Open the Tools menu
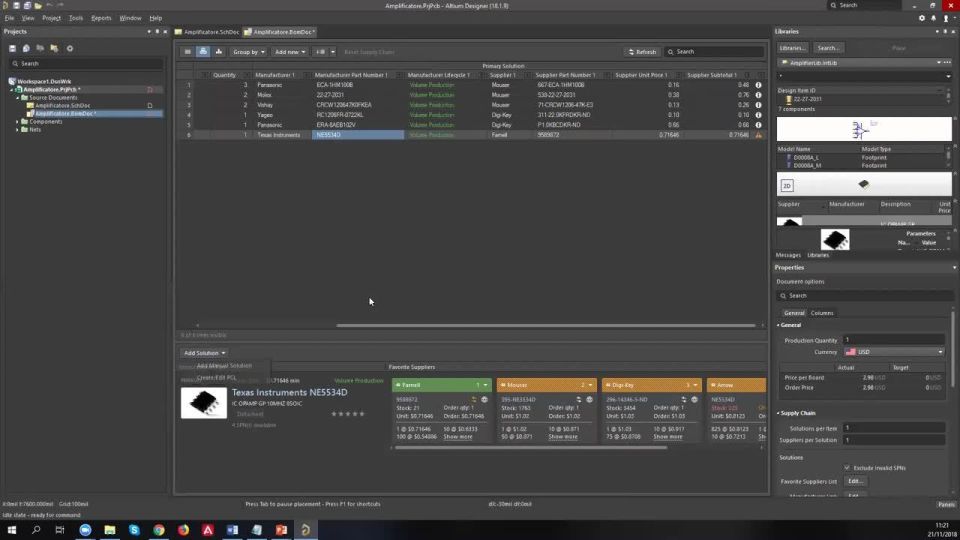960x540 pixels. coord(76,18)
